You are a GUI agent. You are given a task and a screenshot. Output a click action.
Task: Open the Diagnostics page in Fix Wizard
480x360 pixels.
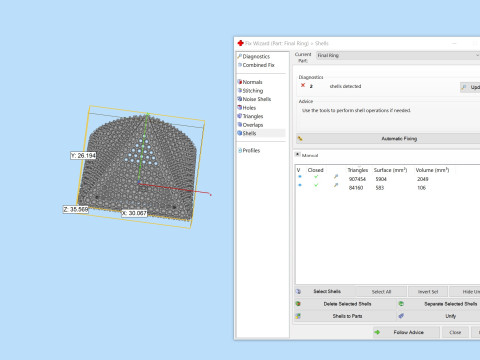point(256,56)
